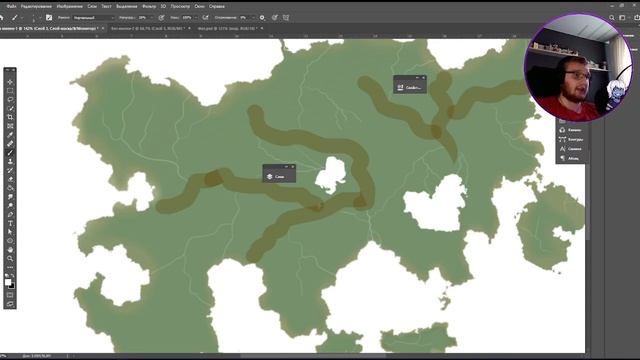Toggle the Brush Settings panel button

tap(49, 18)
